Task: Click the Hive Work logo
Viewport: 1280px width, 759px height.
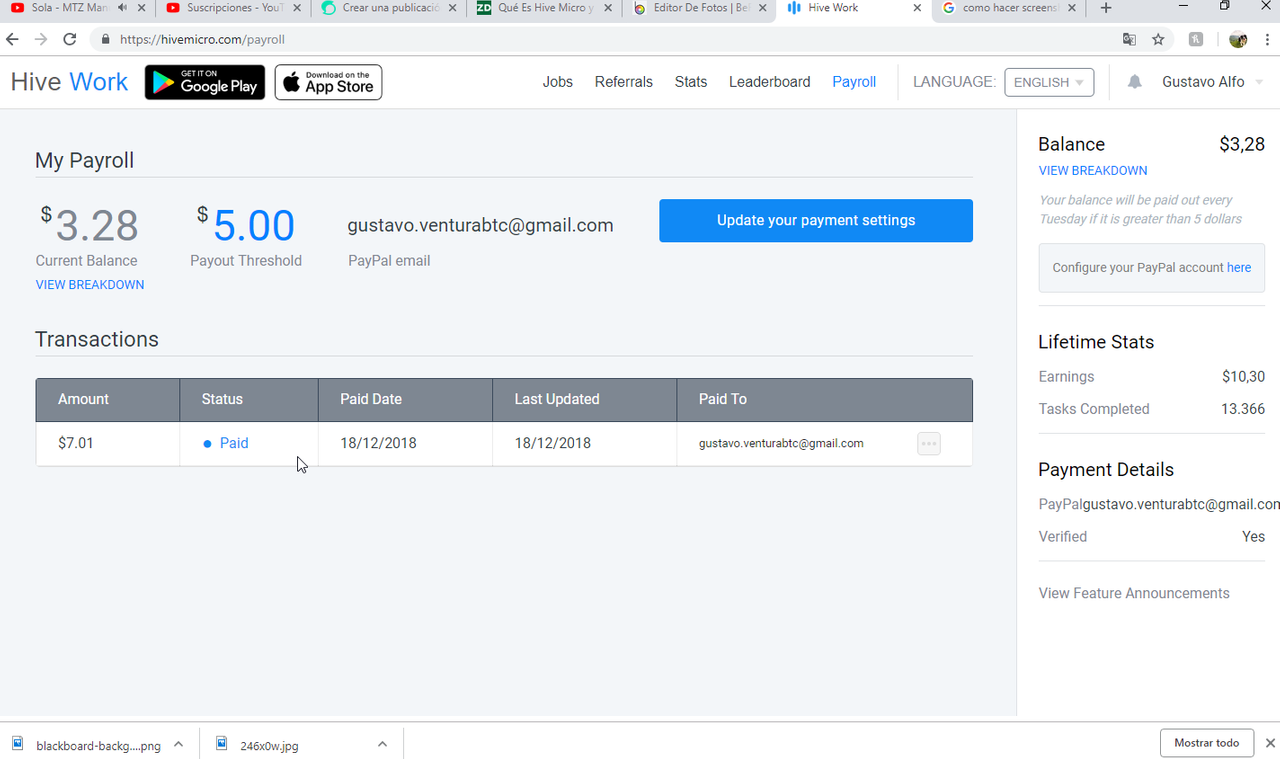Action: [69, 82]
